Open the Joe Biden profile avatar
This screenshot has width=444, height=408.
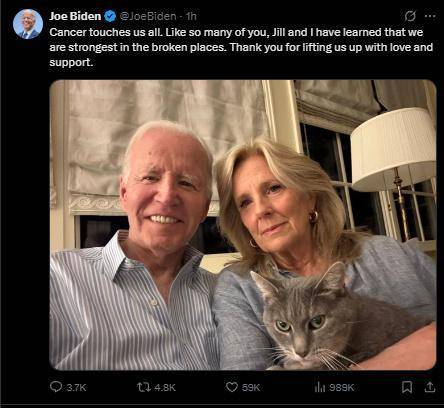coord(28,24)
